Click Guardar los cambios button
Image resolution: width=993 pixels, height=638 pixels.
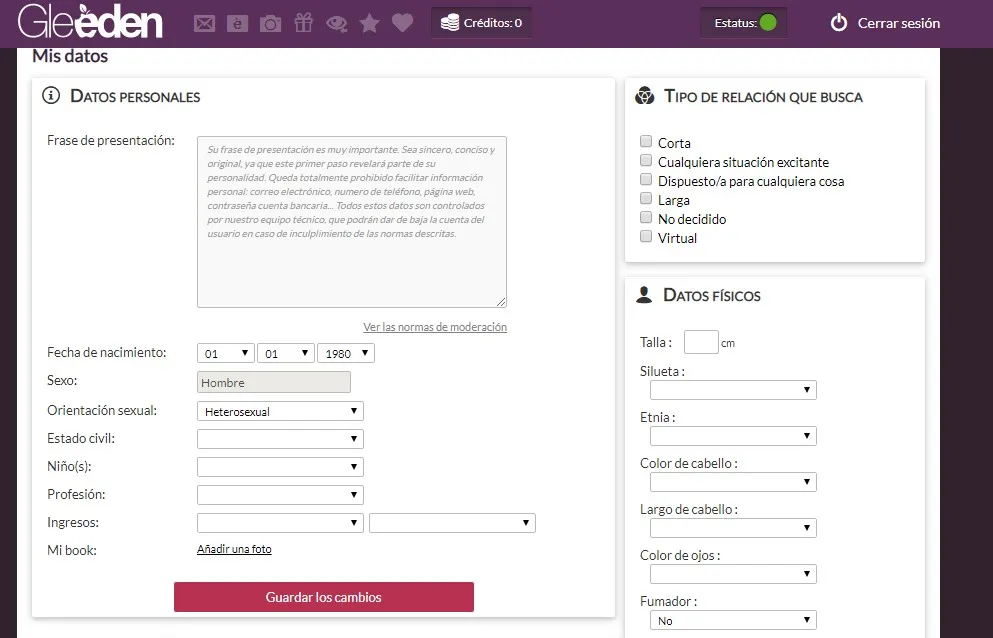pyautogui.click(x=324, y=597)
